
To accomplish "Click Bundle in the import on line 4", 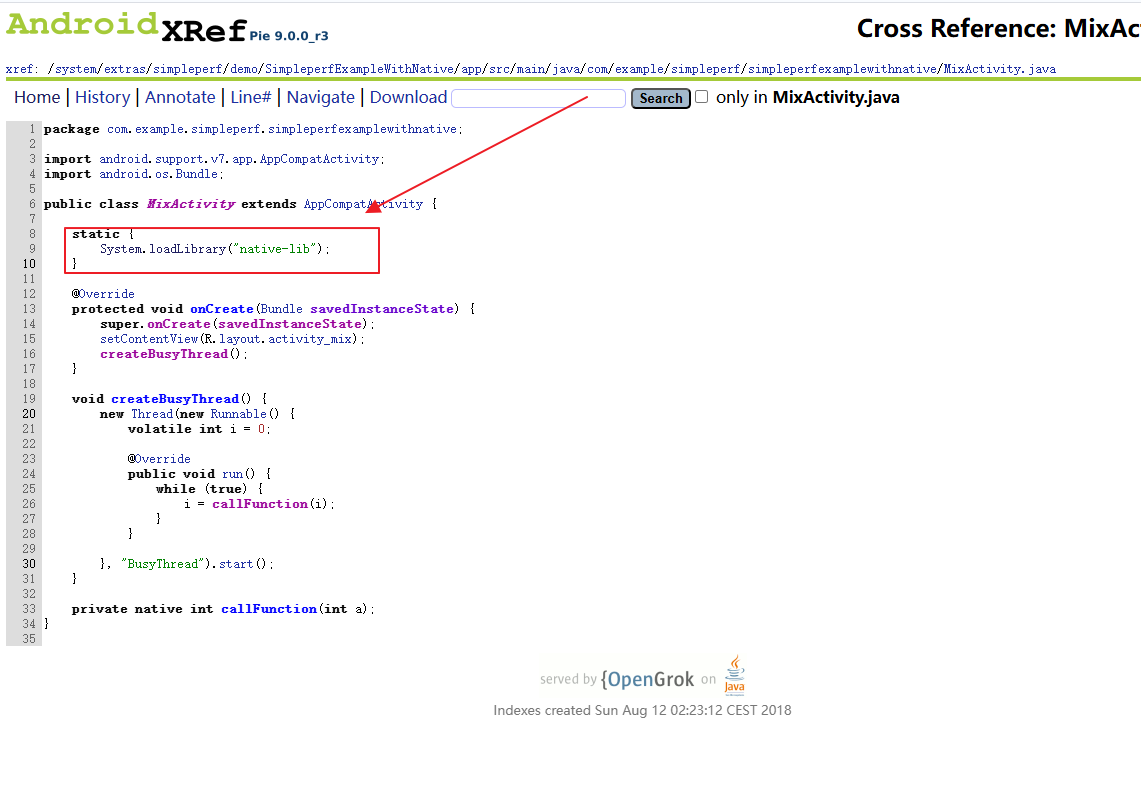I will (x=196, y=174).
